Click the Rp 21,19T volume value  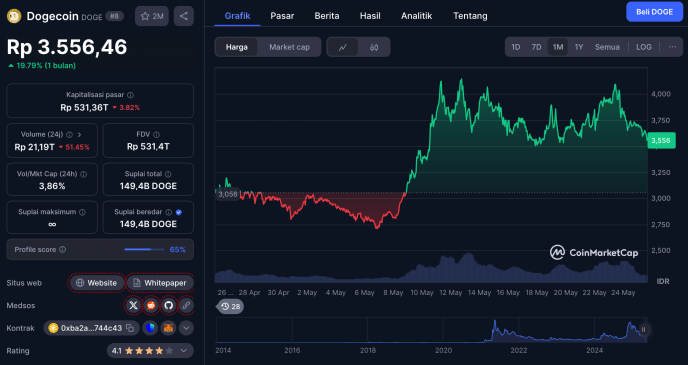pyautogui.click(x=34, y=147)
